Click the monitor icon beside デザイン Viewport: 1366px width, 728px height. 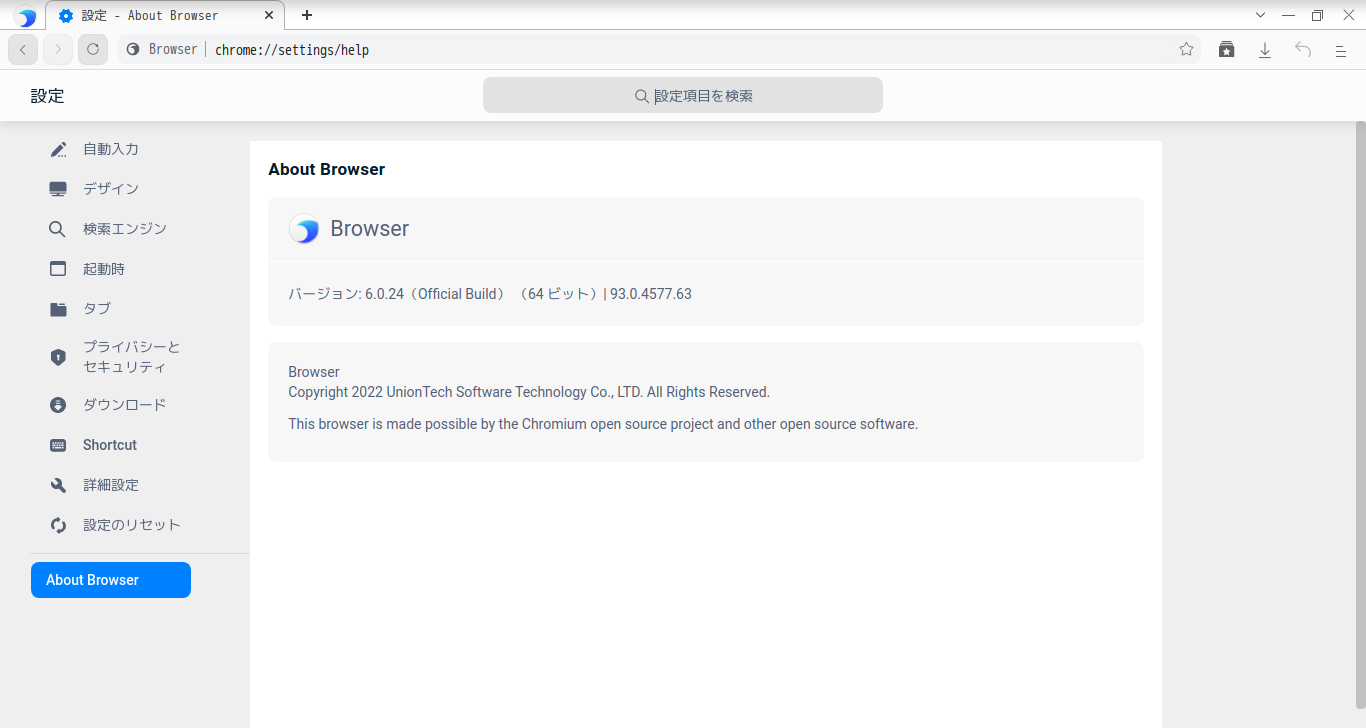(x=58, y=189)
